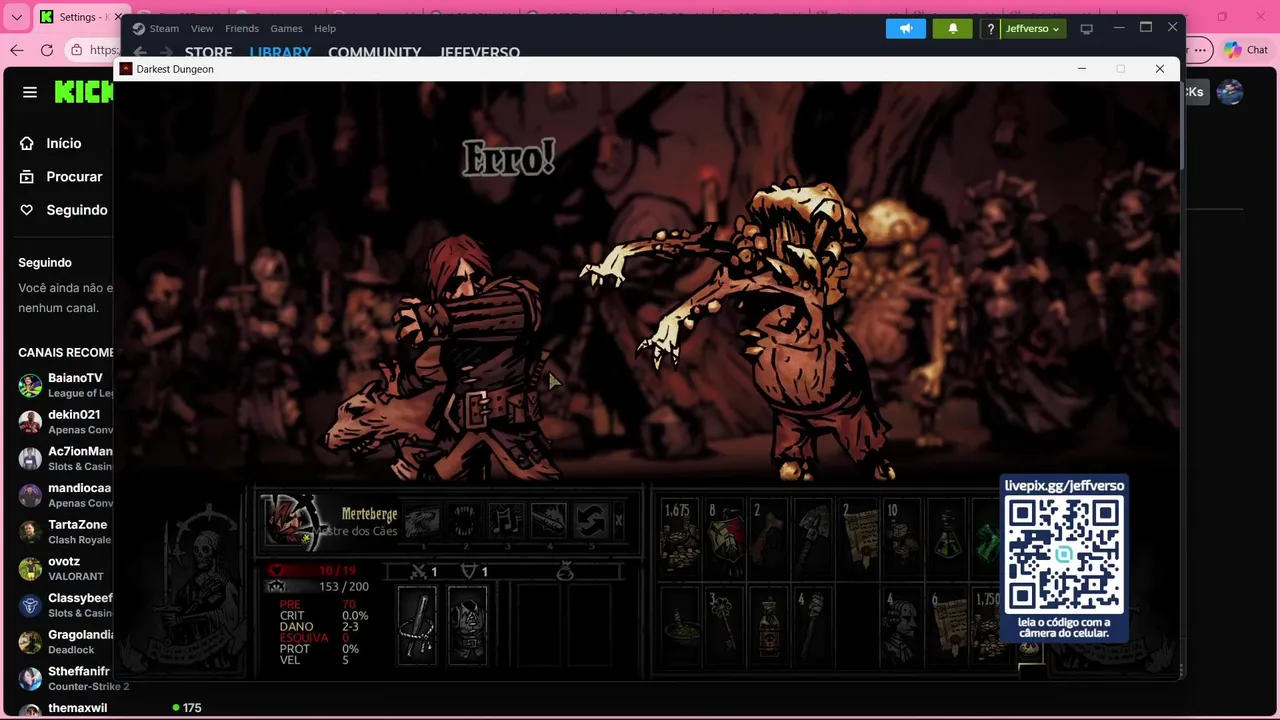This screenshot has height=720, width=1280.
Task: Open Steam notifications bell
Action: tap(953, 28)
